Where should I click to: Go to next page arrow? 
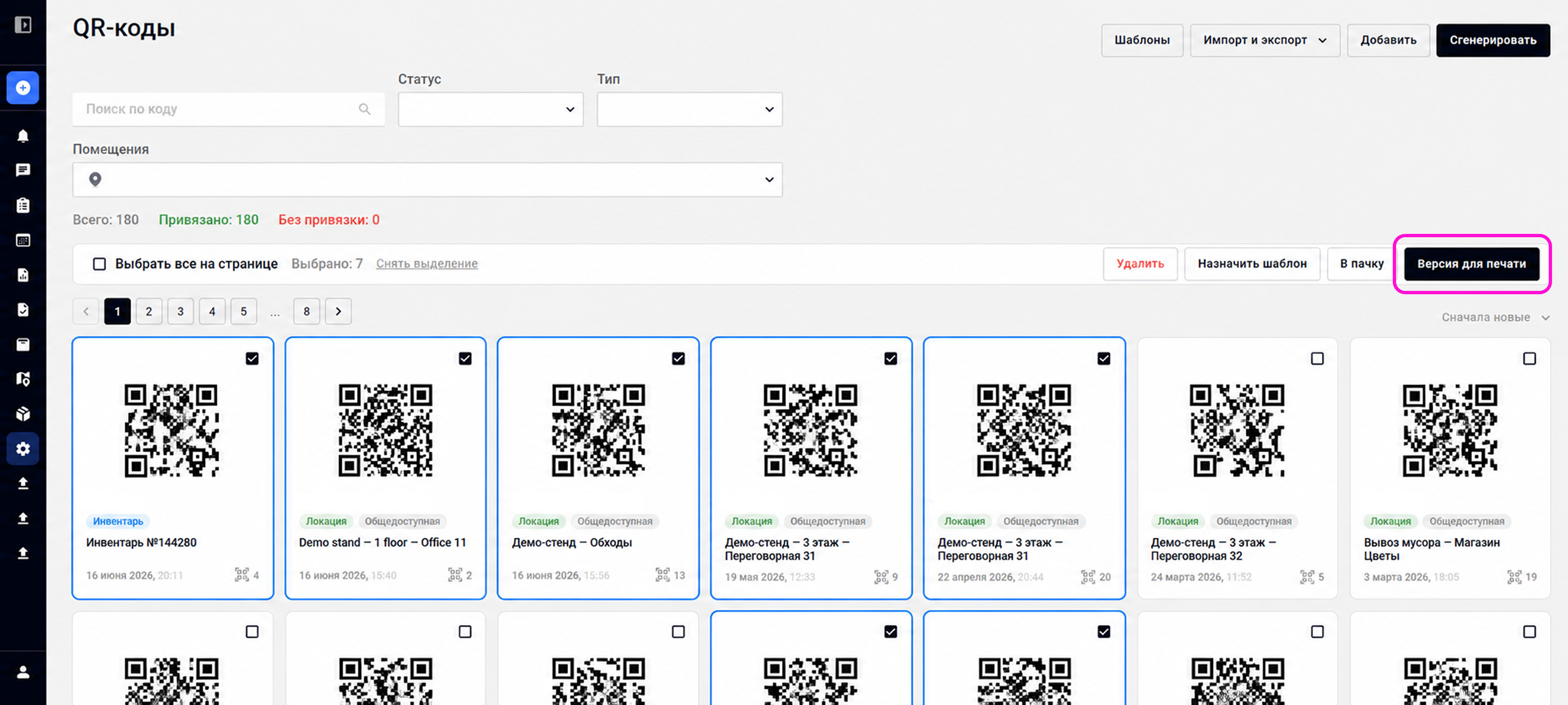pyautogui.click(x=338, y=311)
